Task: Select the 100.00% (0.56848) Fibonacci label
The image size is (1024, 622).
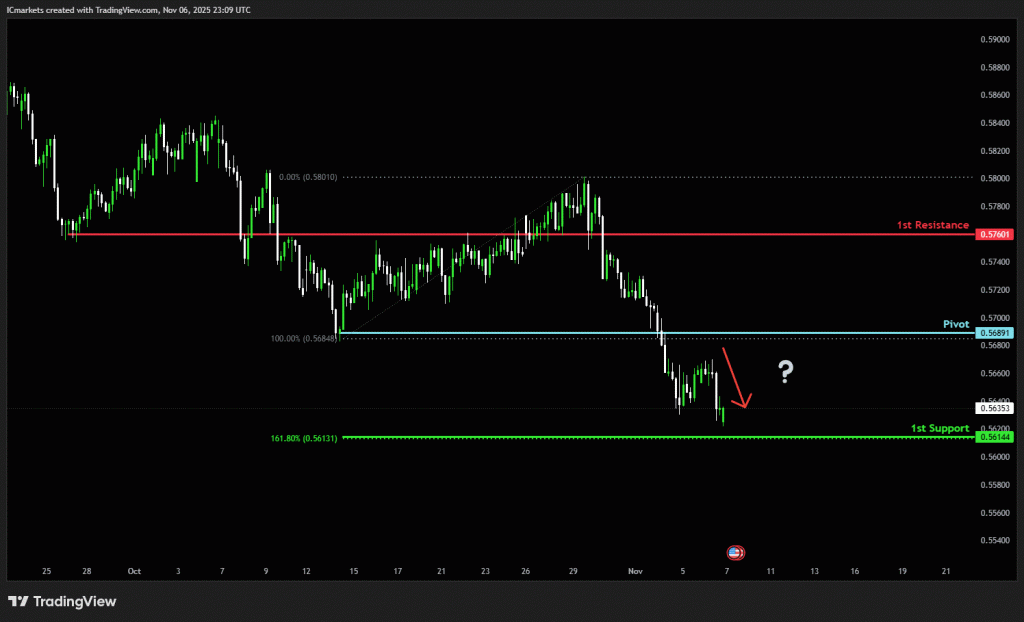Action: point(304,338)
